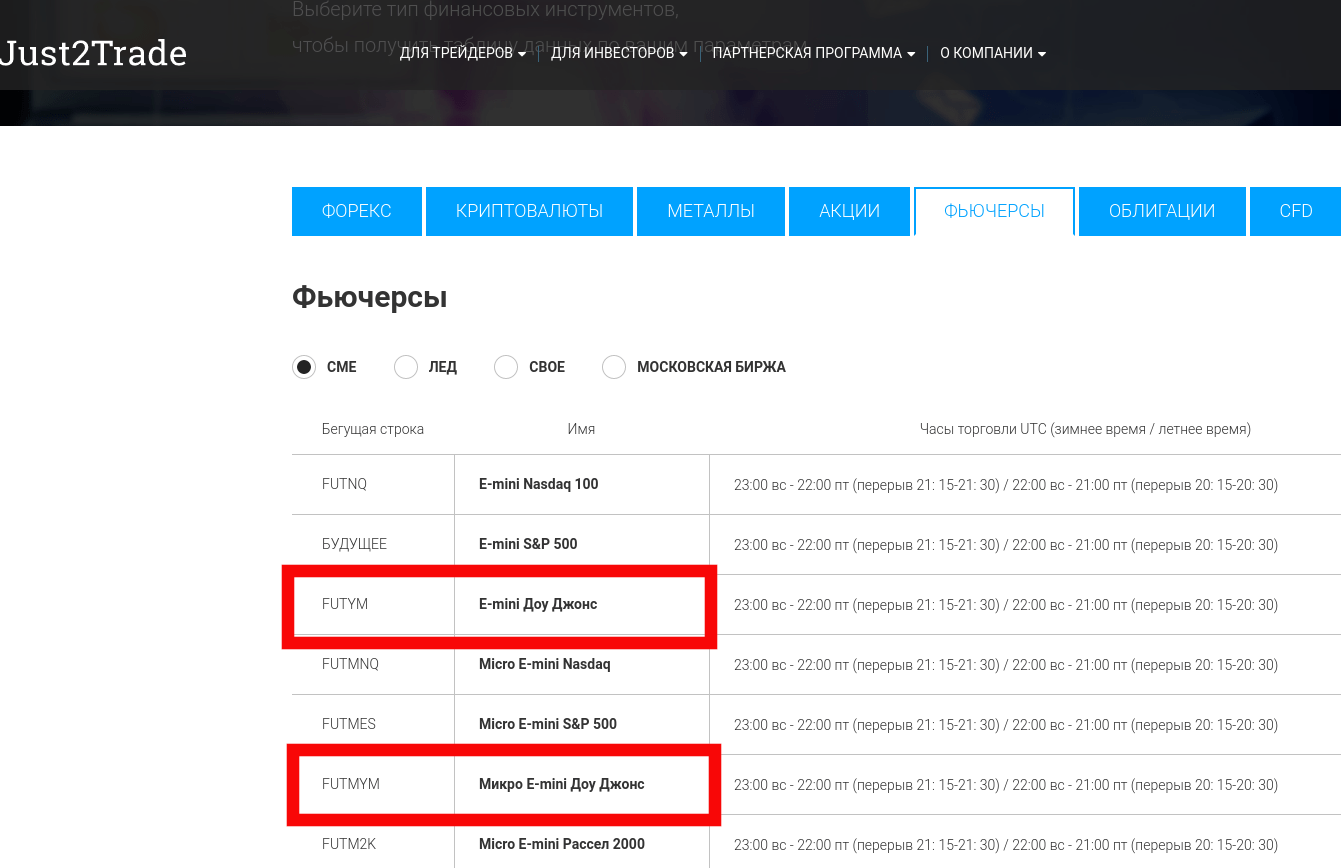Click the Just2Trade logo
This screenshot has width=1341, height=868.
[93, 53]
